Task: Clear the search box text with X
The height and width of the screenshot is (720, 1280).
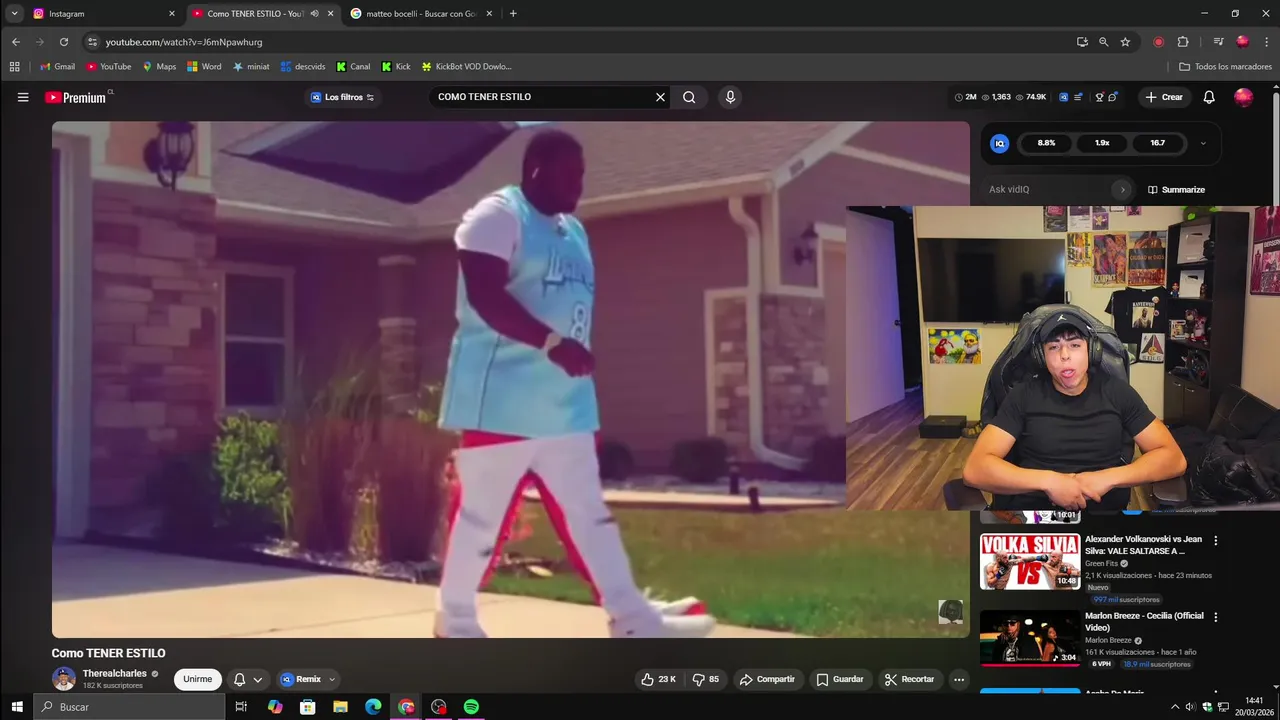Action: [660, 97]
